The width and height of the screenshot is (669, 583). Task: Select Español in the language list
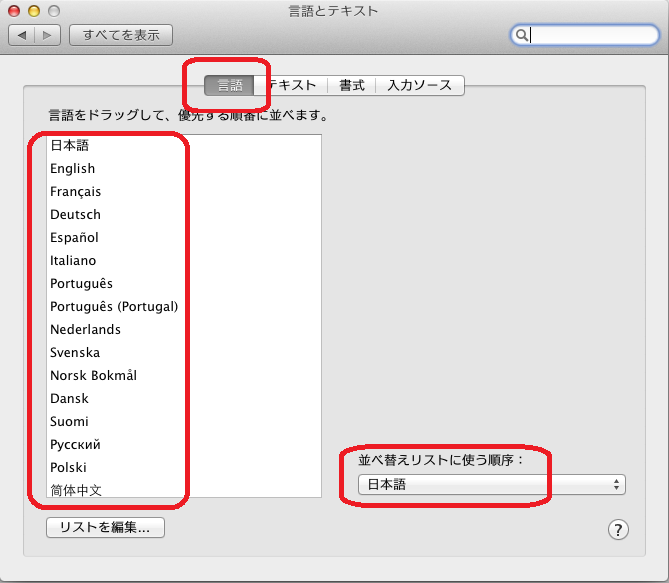(184, 238)
